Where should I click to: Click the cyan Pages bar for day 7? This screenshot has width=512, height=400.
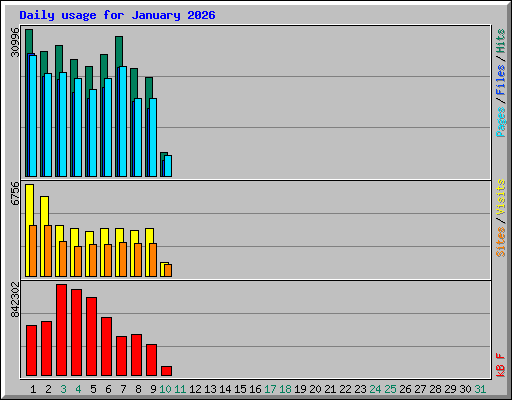pos(123,121)
